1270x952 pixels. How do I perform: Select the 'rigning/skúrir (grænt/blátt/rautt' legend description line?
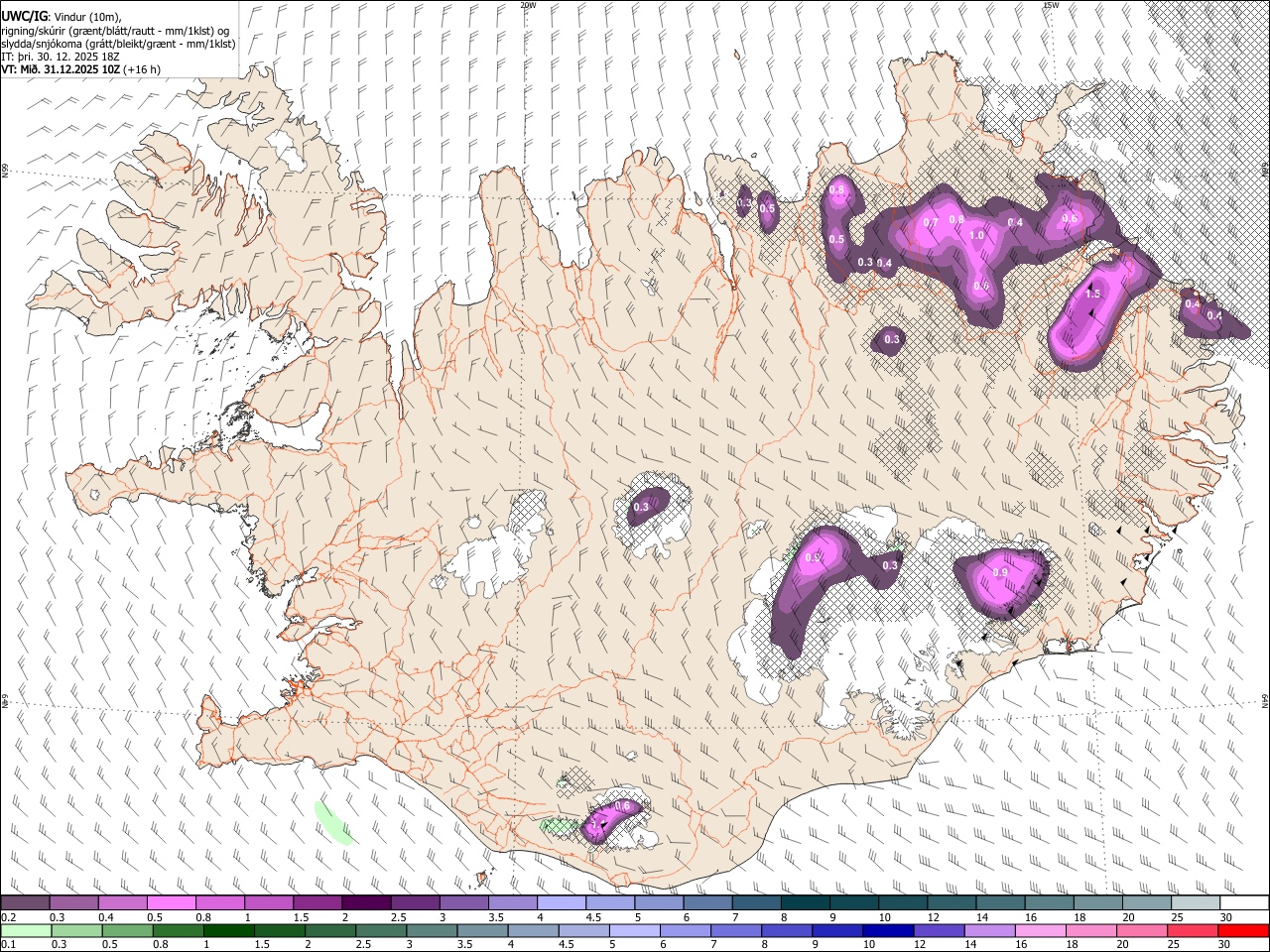(x=115, y=30)
